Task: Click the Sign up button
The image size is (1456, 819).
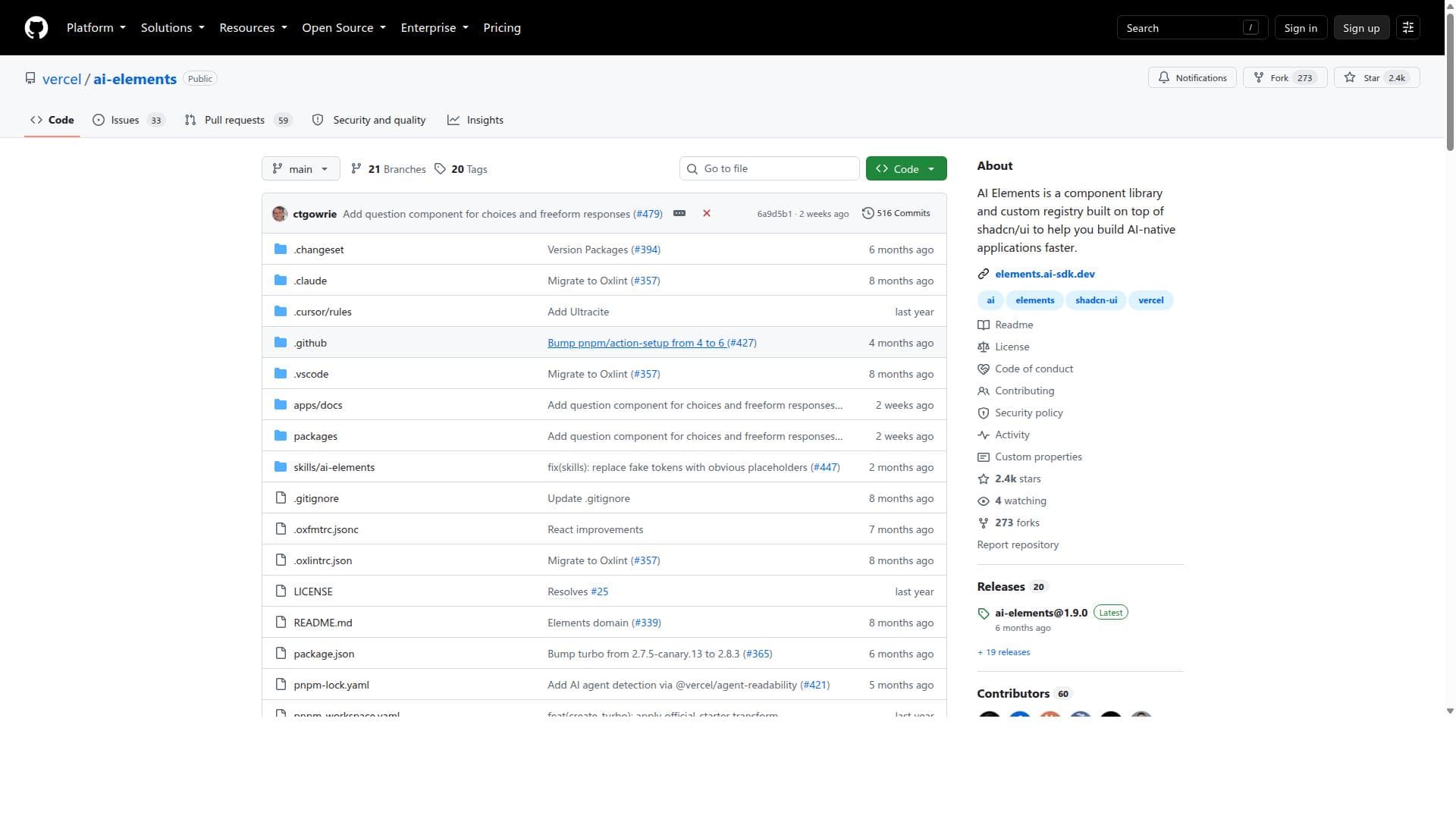Action: (x=1361, y=28)
